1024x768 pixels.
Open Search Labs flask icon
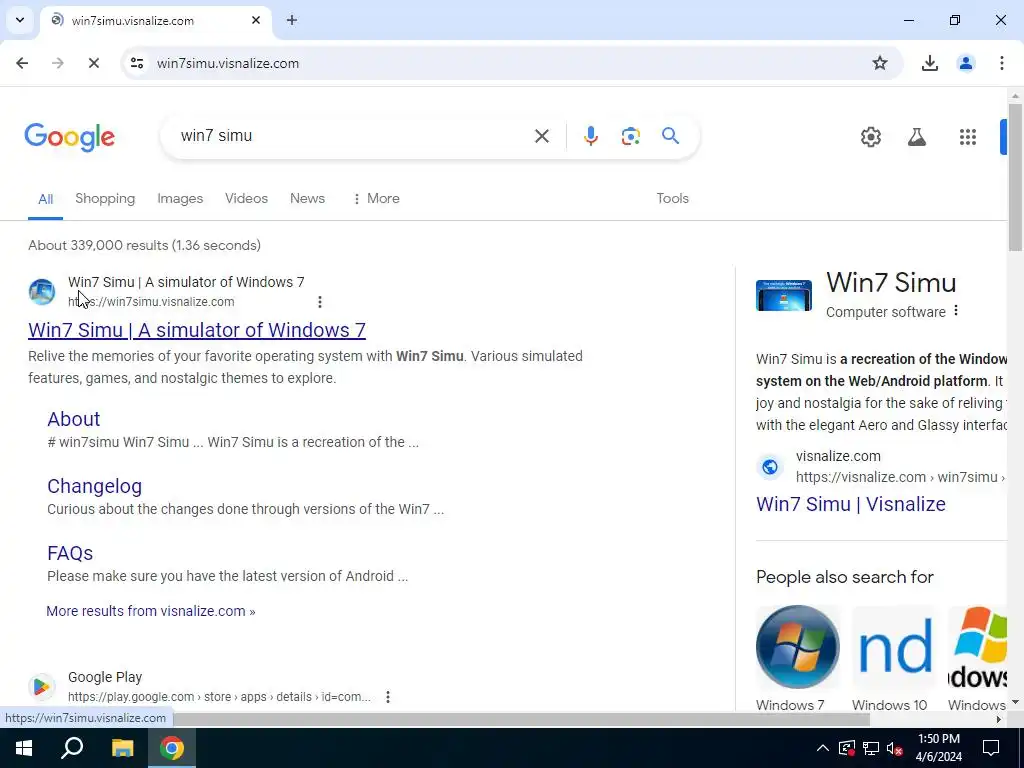pos(917,137)
